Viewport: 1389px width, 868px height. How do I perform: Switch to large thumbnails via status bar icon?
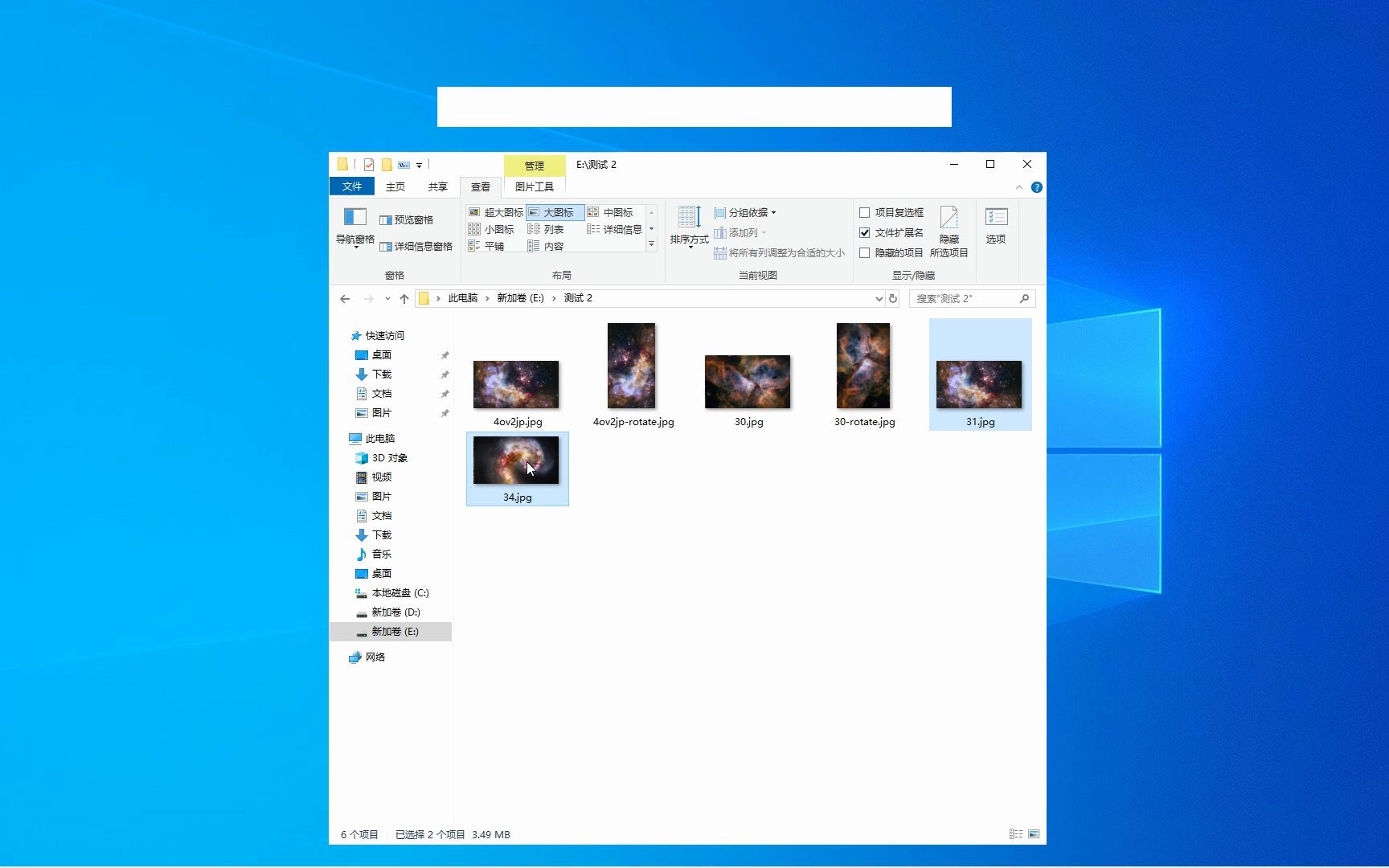[1034, 834]
